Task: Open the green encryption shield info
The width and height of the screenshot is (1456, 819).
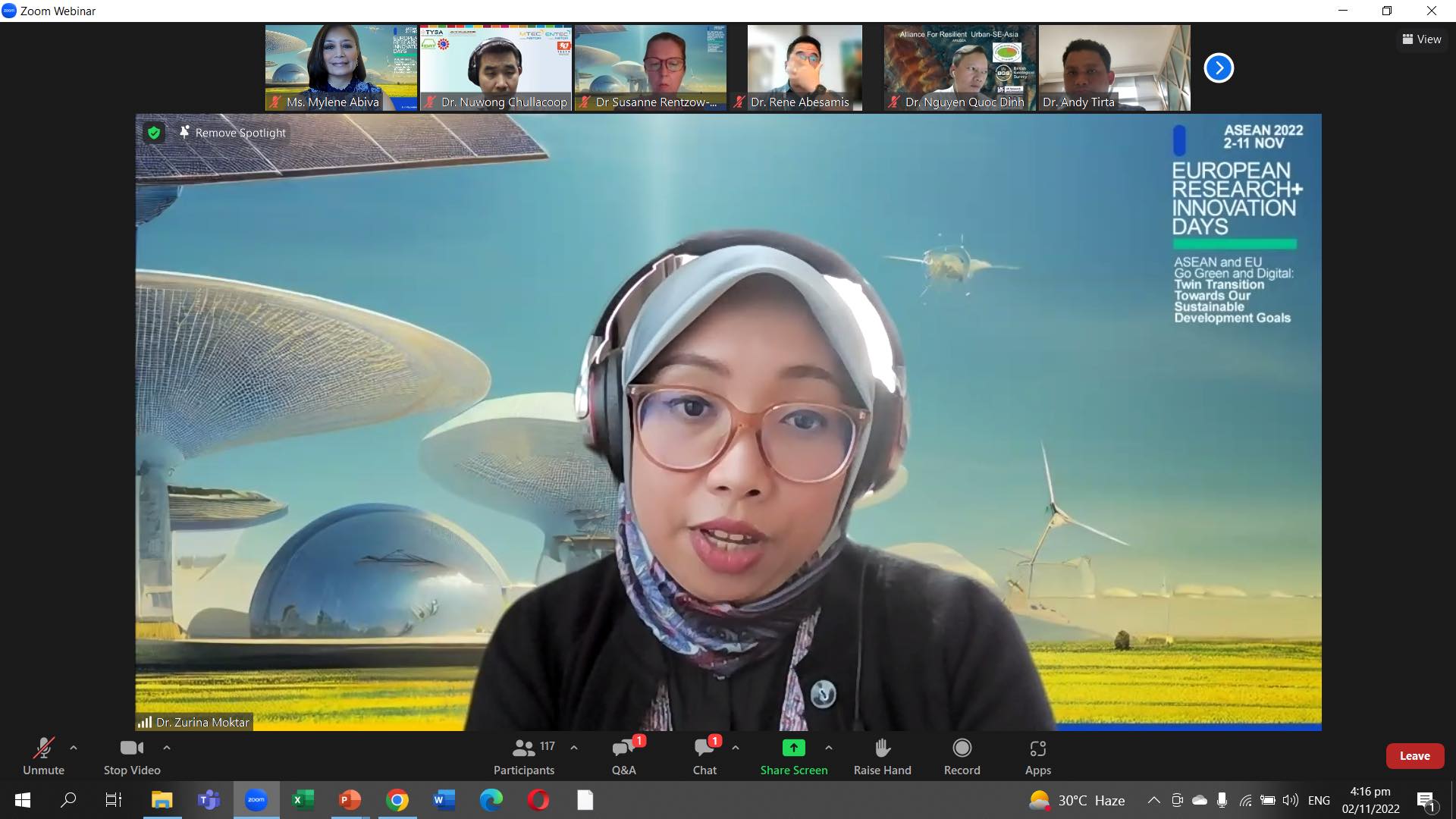Action: [x=154, y=133]
